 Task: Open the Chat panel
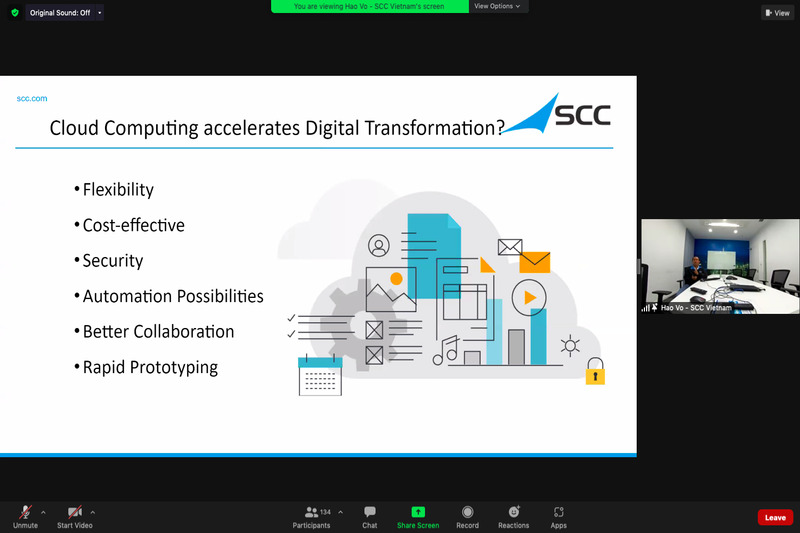coord(370,517)
